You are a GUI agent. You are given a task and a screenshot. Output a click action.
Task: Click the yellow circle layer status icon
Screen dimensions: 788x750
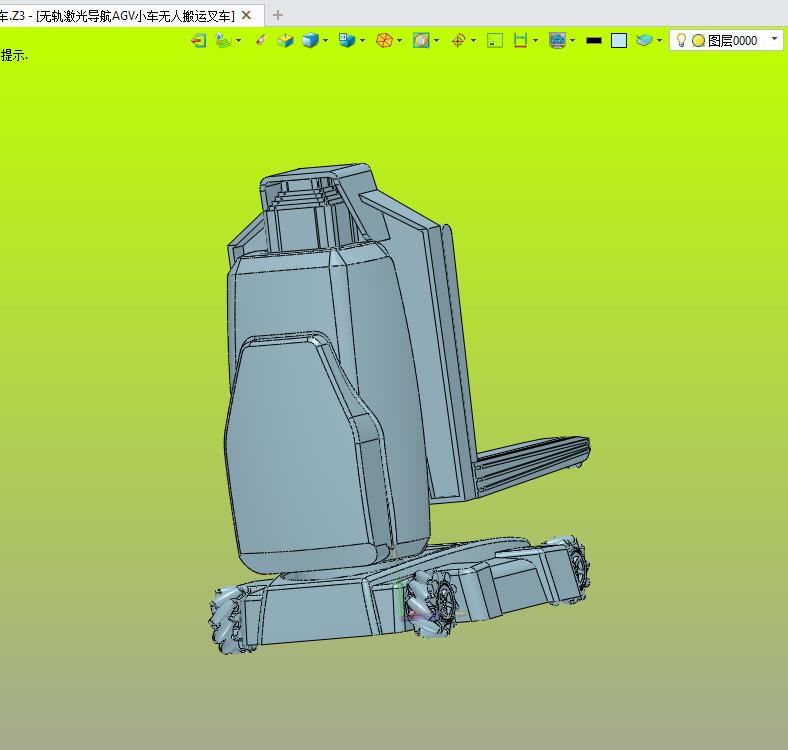click(x=698, y=41)
